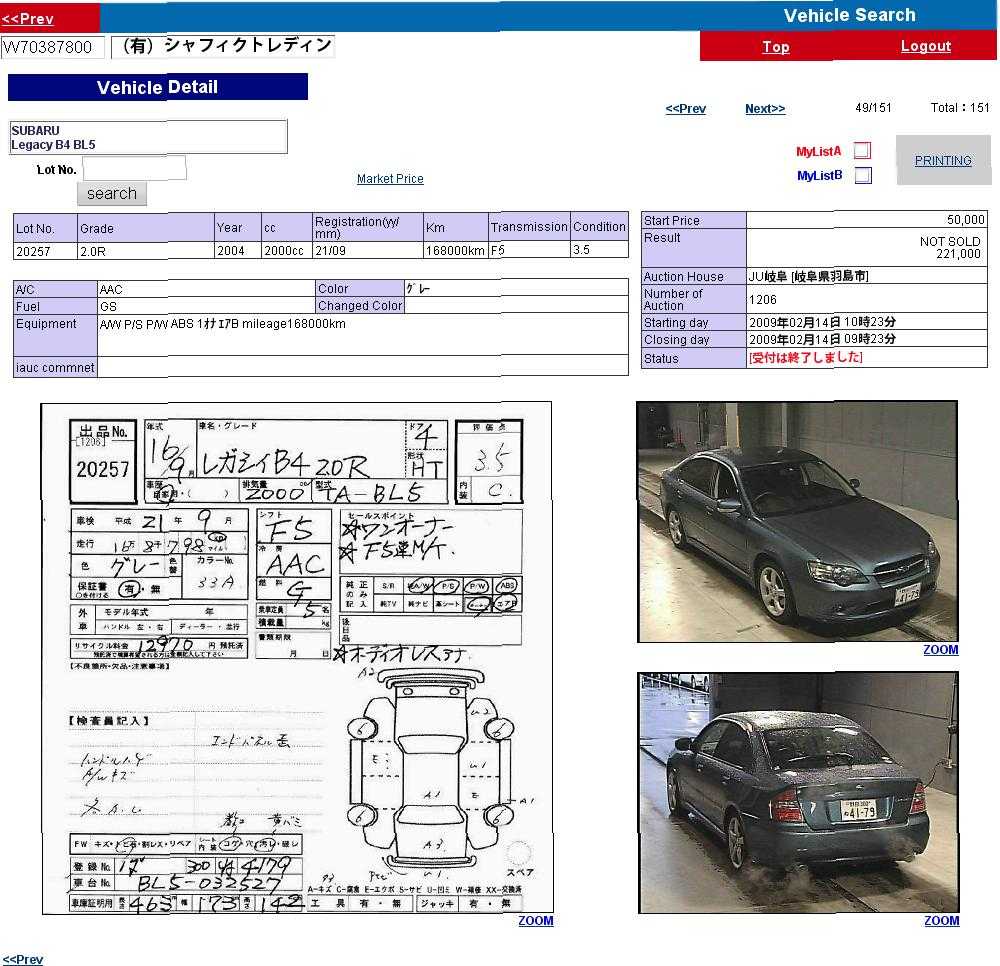This screenshot has height=966, width=1000.
Task: Open the Top link in red bar
Action: (x=776, y=47)
